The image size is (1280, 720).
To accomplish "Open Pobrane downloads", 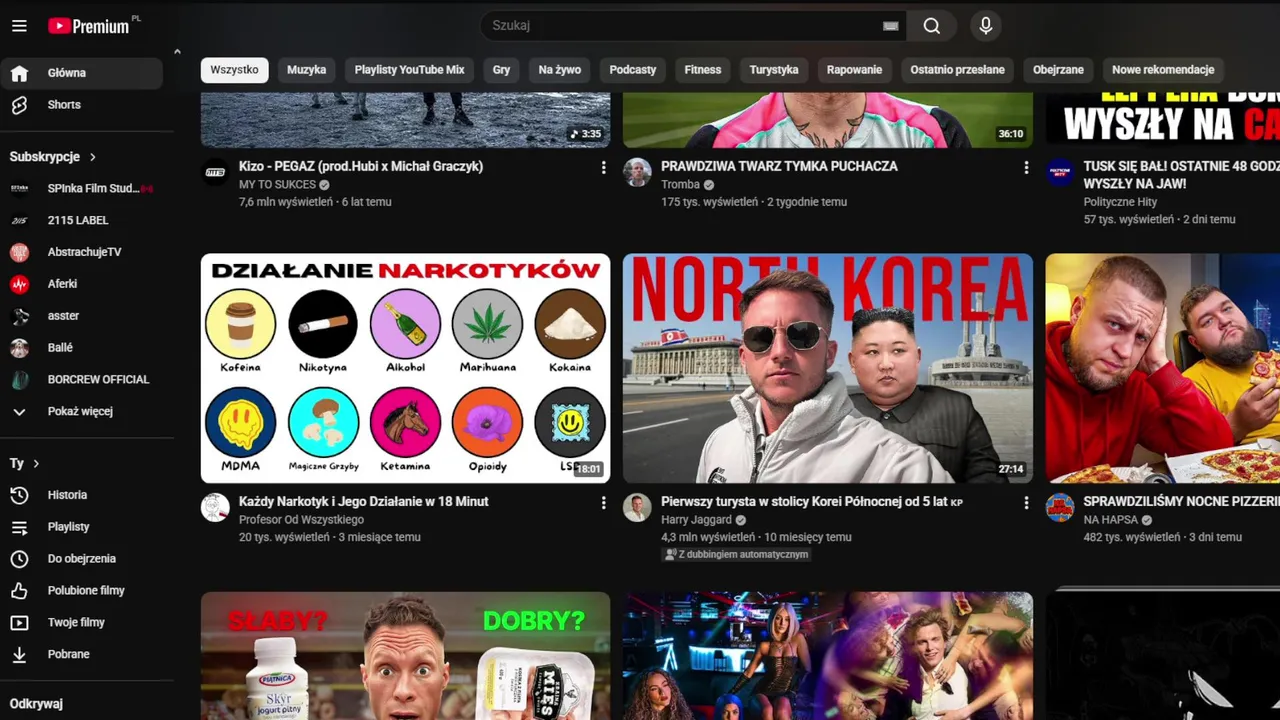I will point(82,655).
